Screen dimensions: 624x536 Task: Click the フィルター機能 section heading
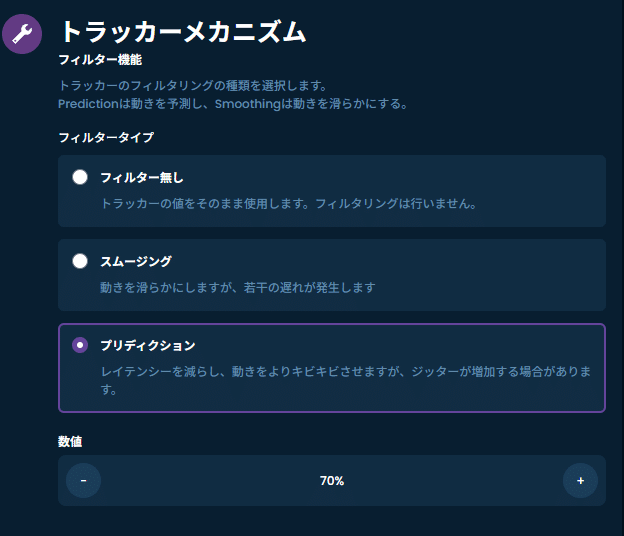pos(100,60)
